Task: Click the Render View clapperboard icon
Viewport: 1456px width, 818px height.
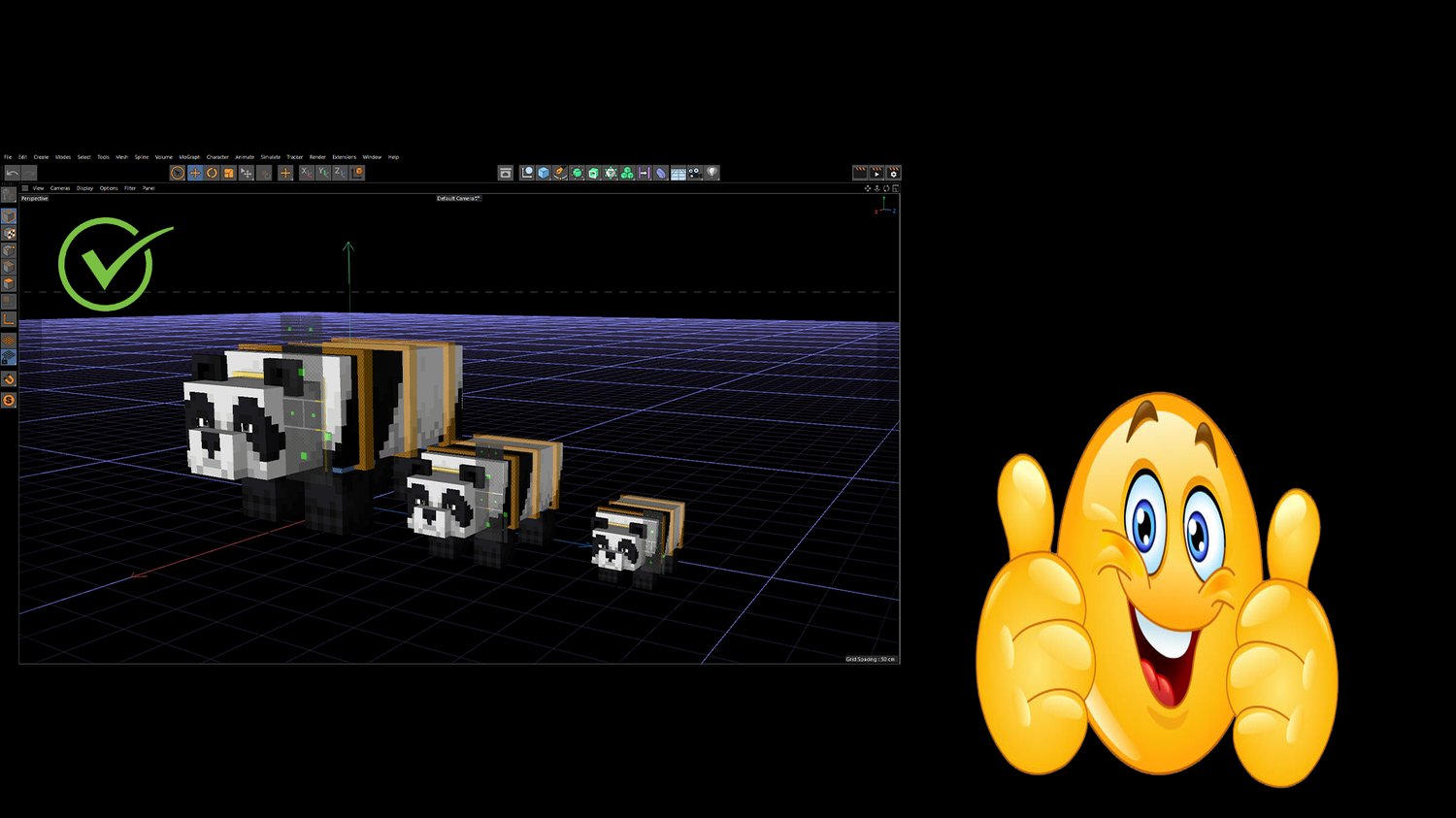Action: [860, 173]
